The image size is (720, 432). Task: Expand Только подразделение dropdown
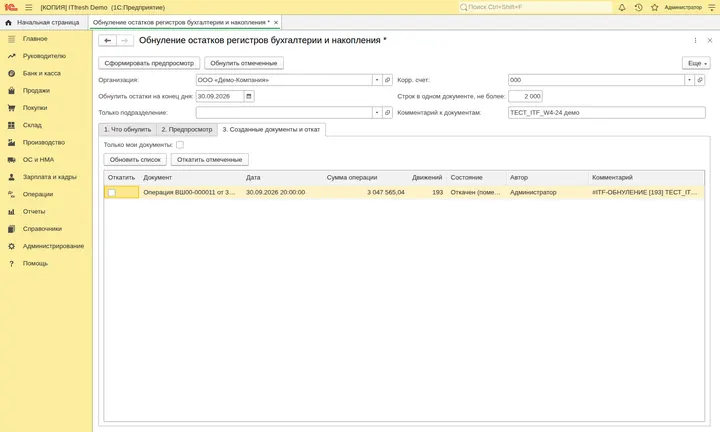[377, 112]
